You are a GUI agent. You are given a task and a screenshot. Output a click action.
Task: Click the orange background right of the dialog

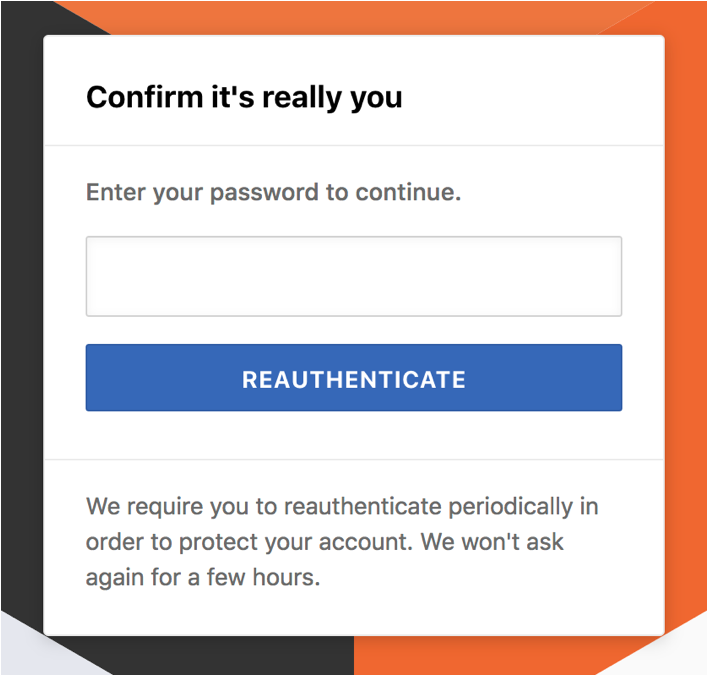(685, 316)
